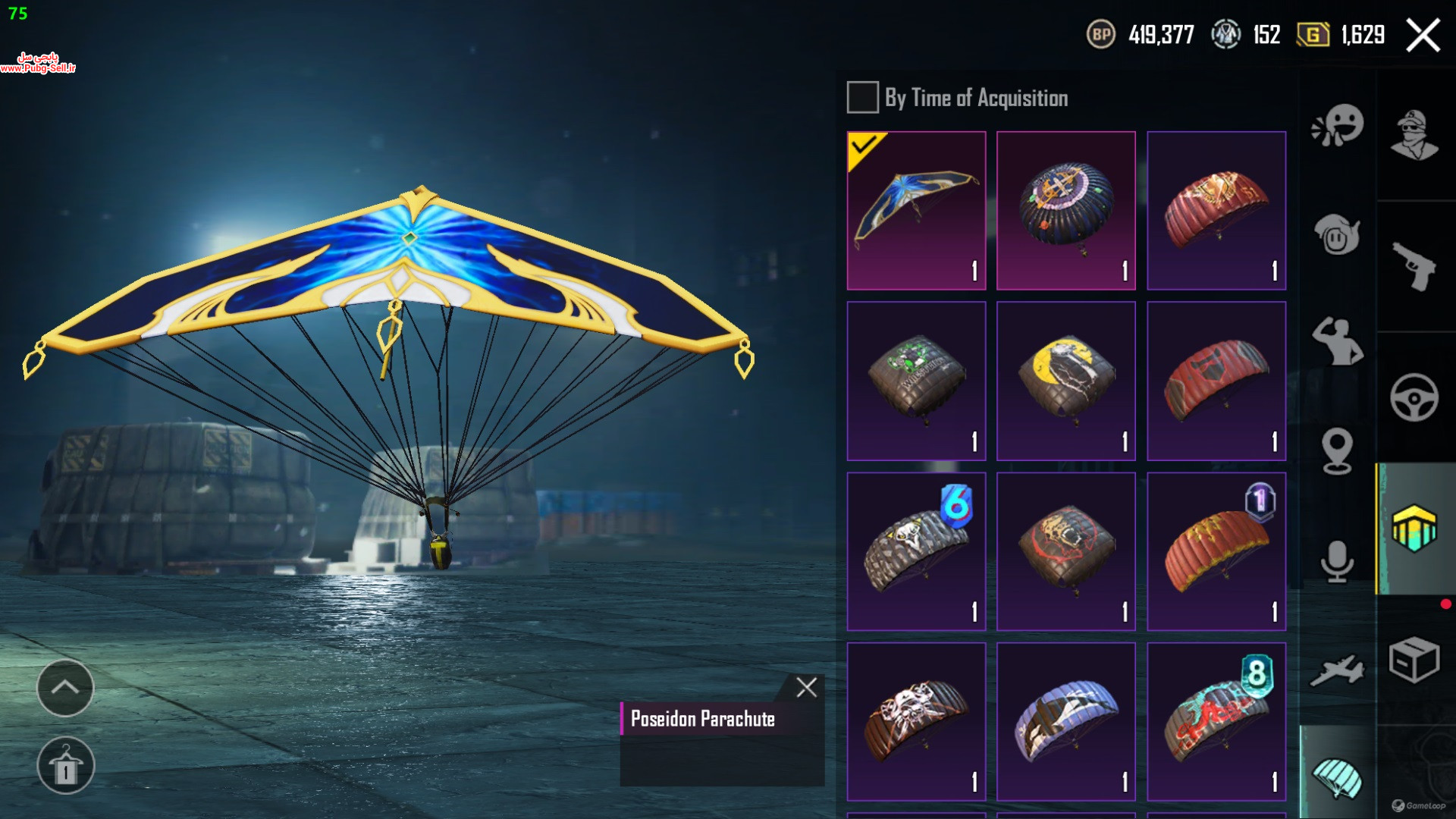Click the gold G currency icon

1313,34
